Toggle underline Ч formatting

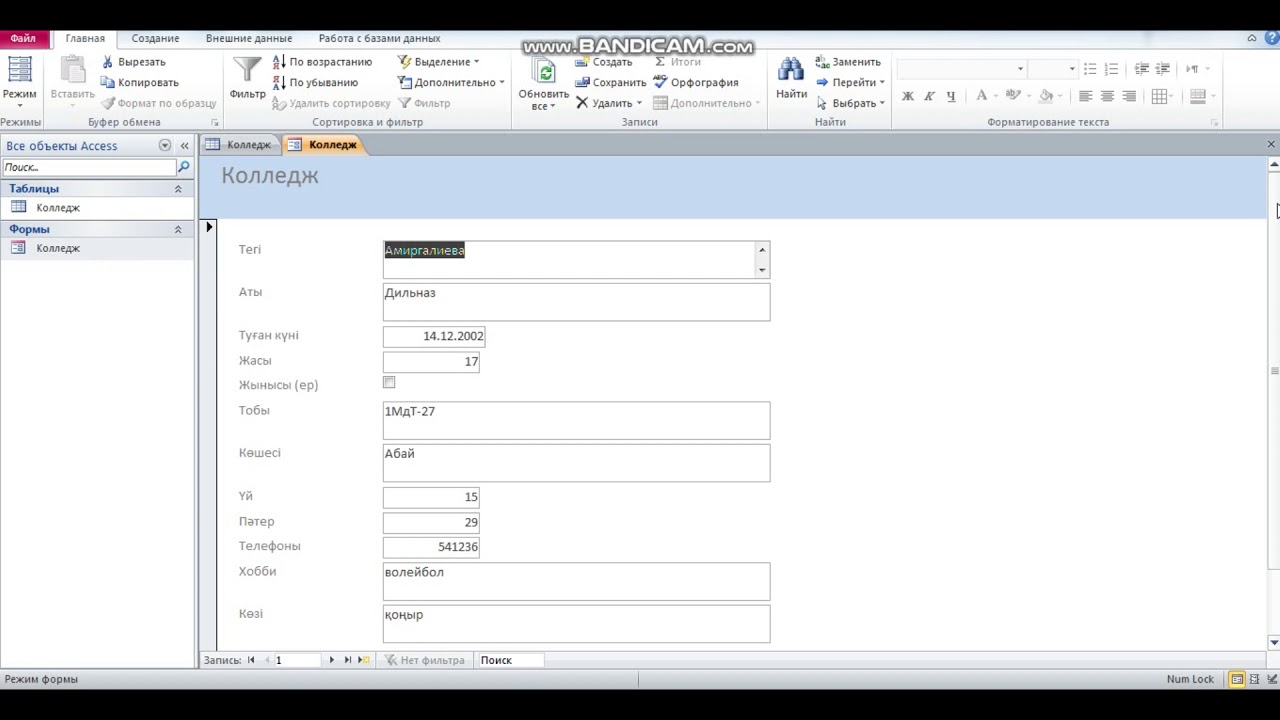click(x=950, y=96)
